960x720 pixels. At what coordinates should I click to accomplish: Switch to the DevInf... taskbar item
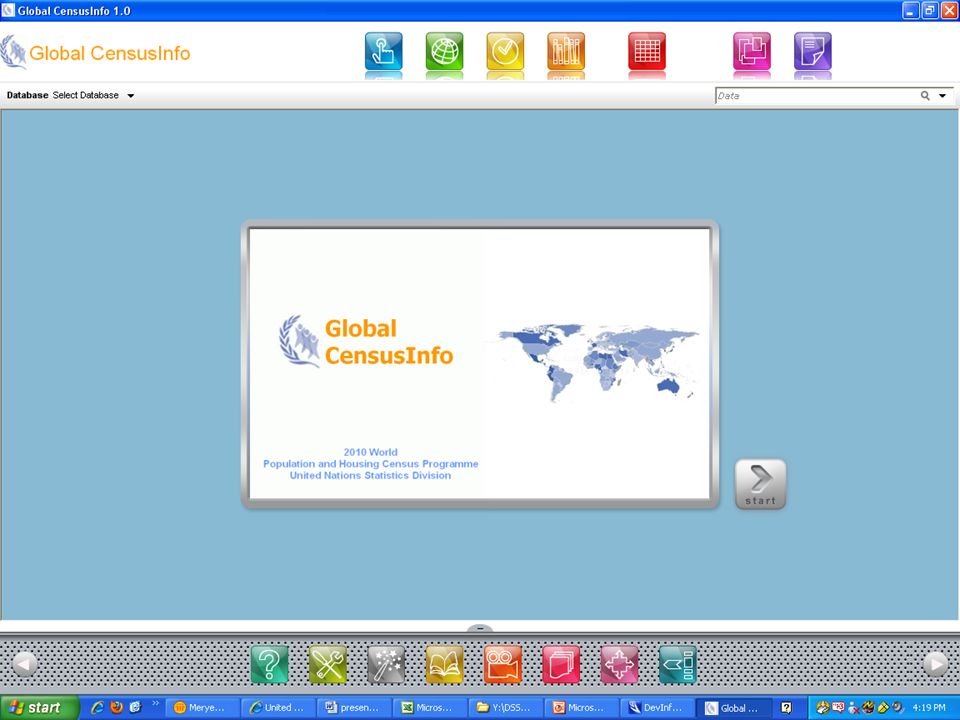click(658, 708)
